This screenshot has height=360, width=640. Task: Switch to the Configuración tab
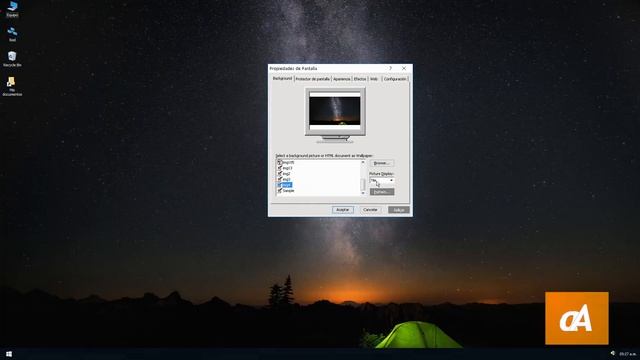tap(395, 79)
